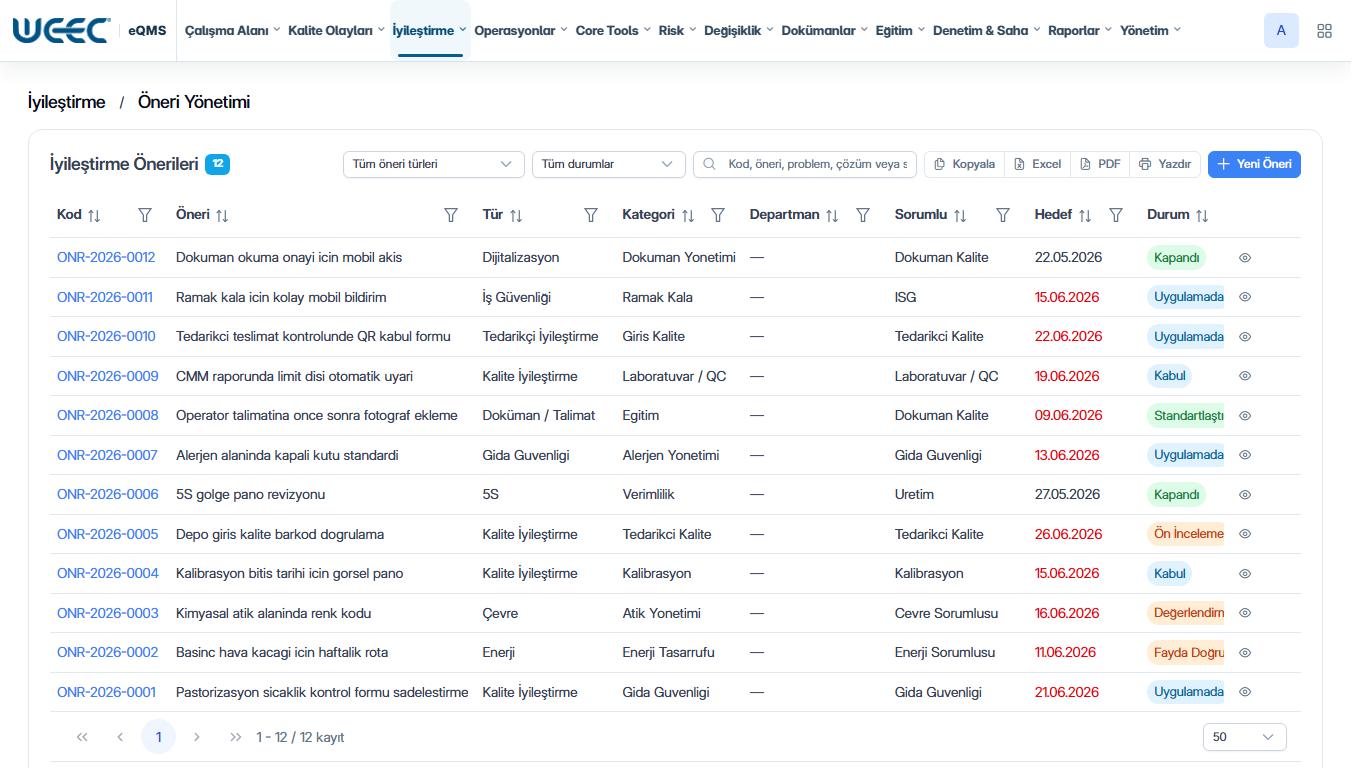Expand the Dokümanlar menu
Screen dimensions: 1366x768
point(825,31)
